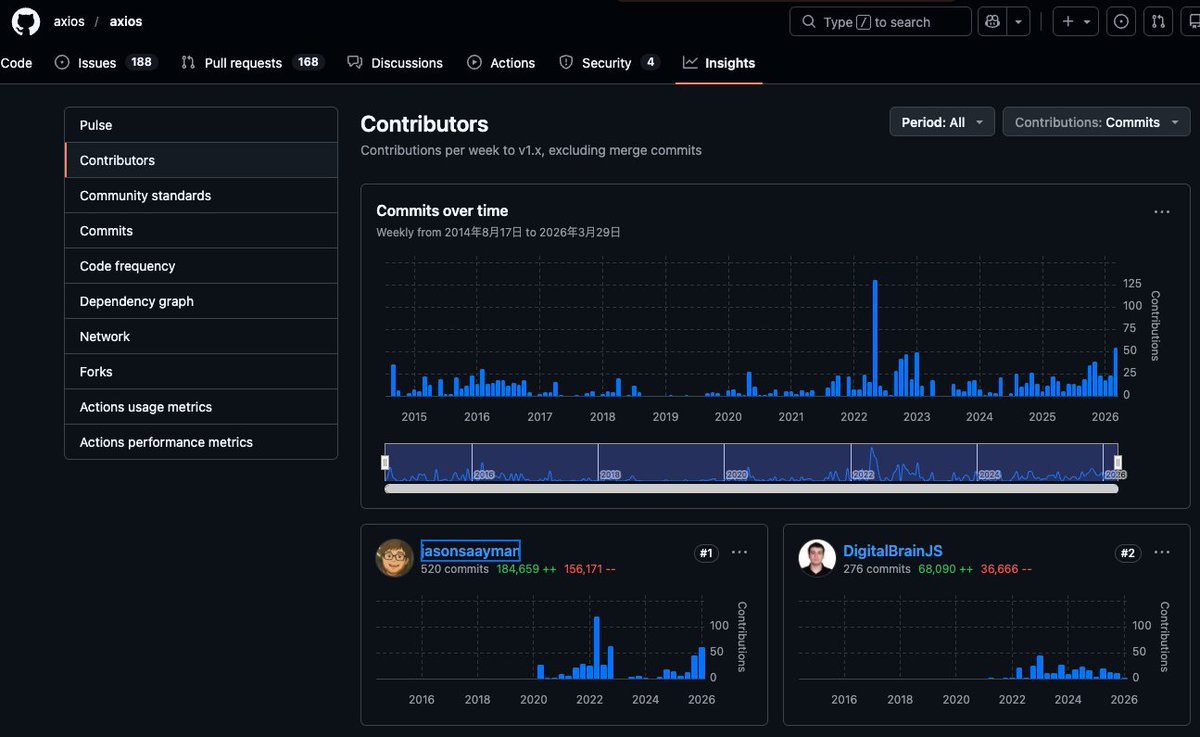Open jasonsaayman card options menu
1200x737 pixels.
[x=739, y=552]
